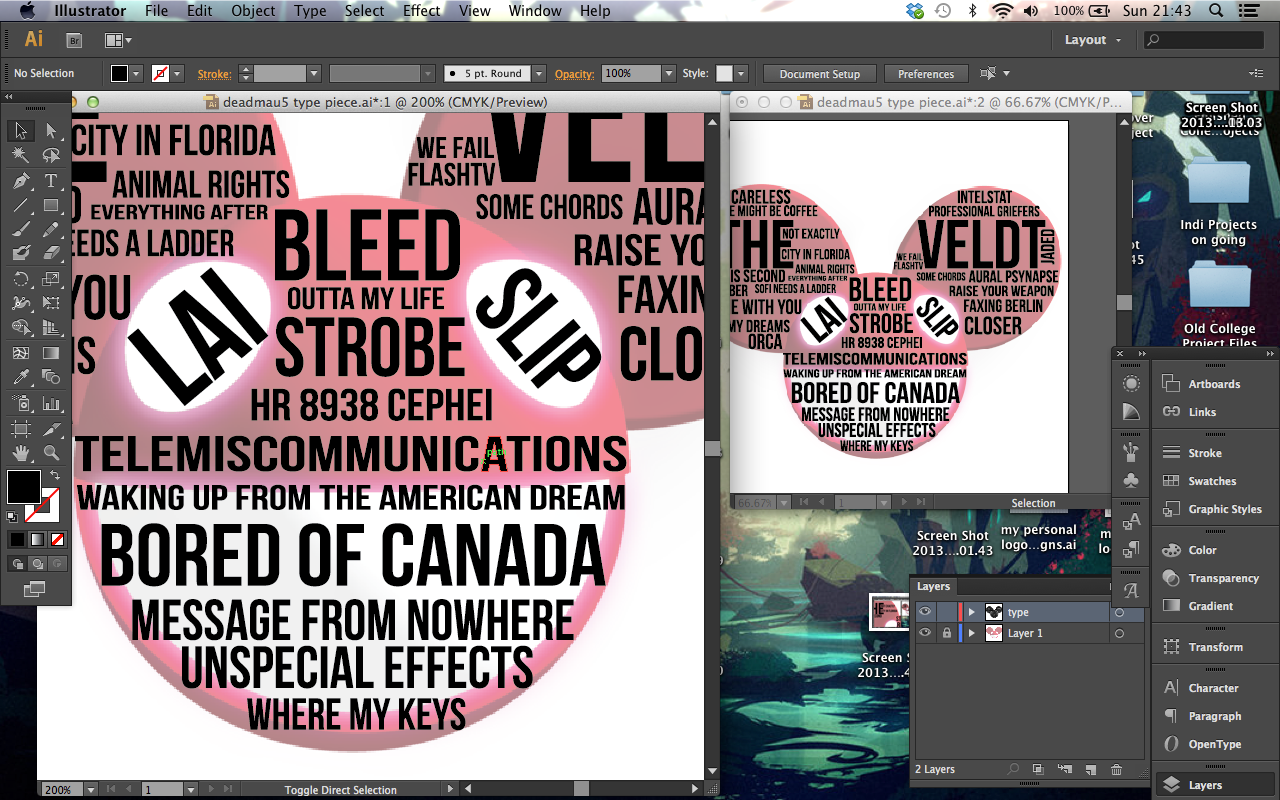Expand the Layer 1 disclosure triangle
Viewport: 1280px width, 800px height.
pyautogui.click(x=971, y=633)
